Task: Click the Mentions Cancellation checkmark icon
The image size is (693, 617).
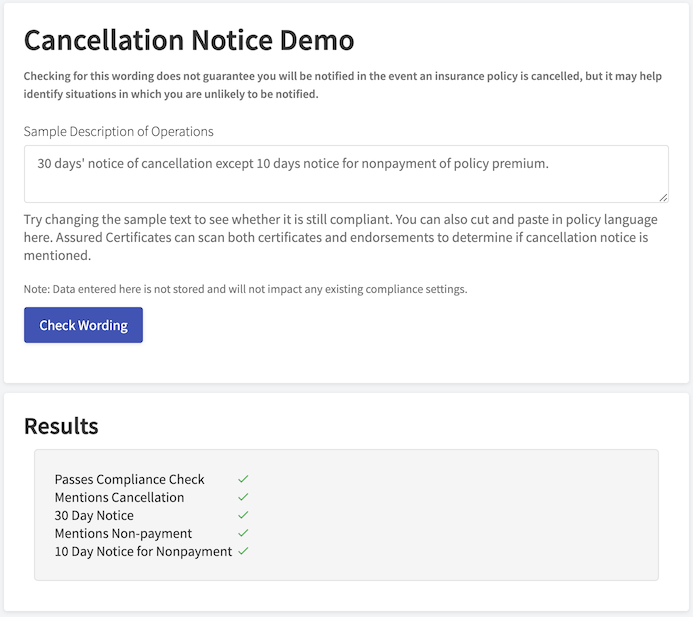Action: pyautogui.click(x=243, y=497)
